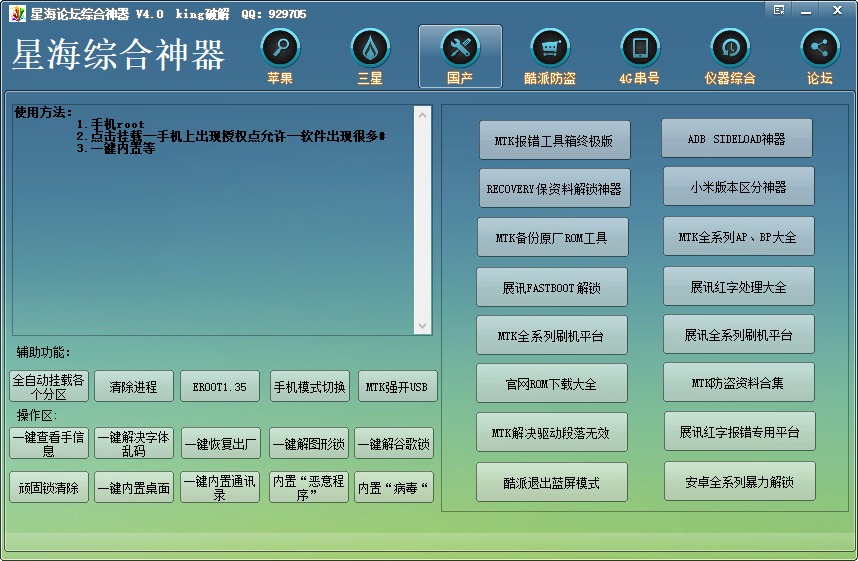Click 清除进程 button
Viewport: 858px width, 561px height.
coord(134,386)
